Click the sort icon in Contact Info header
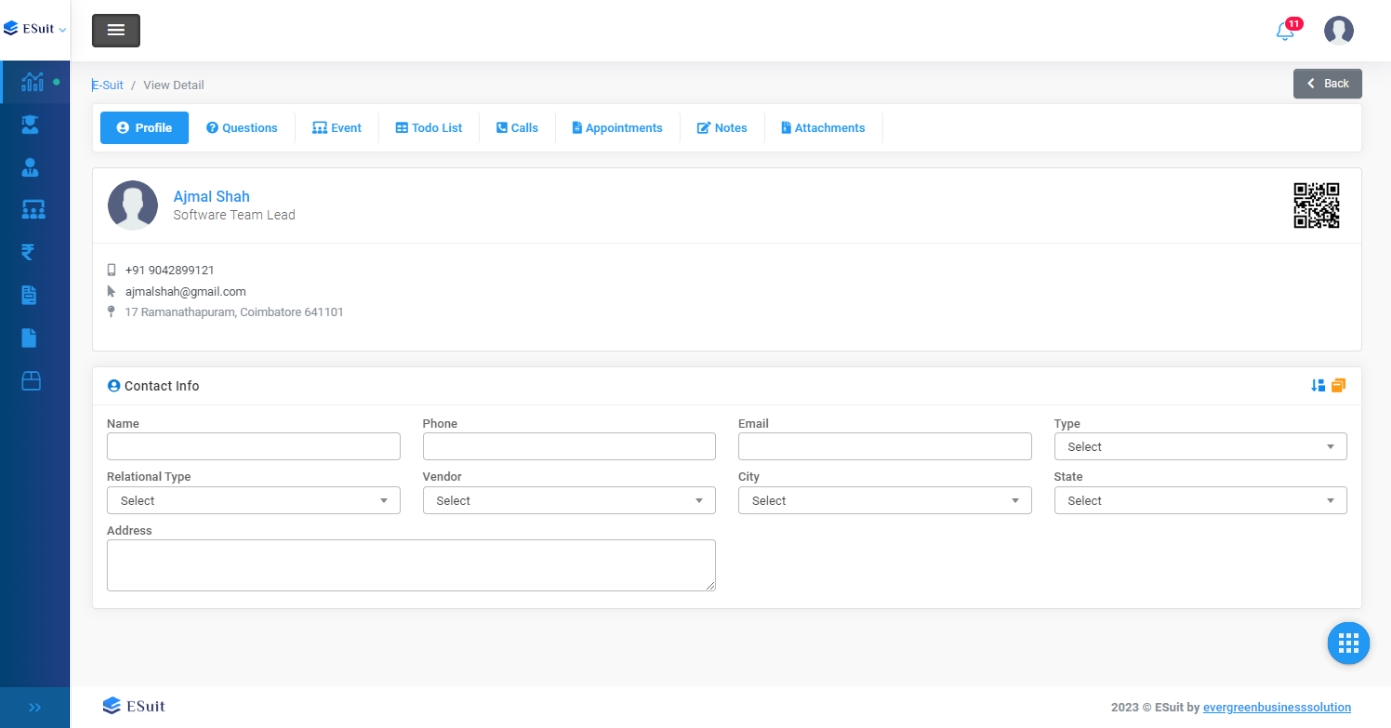 tap(1318, 385)
